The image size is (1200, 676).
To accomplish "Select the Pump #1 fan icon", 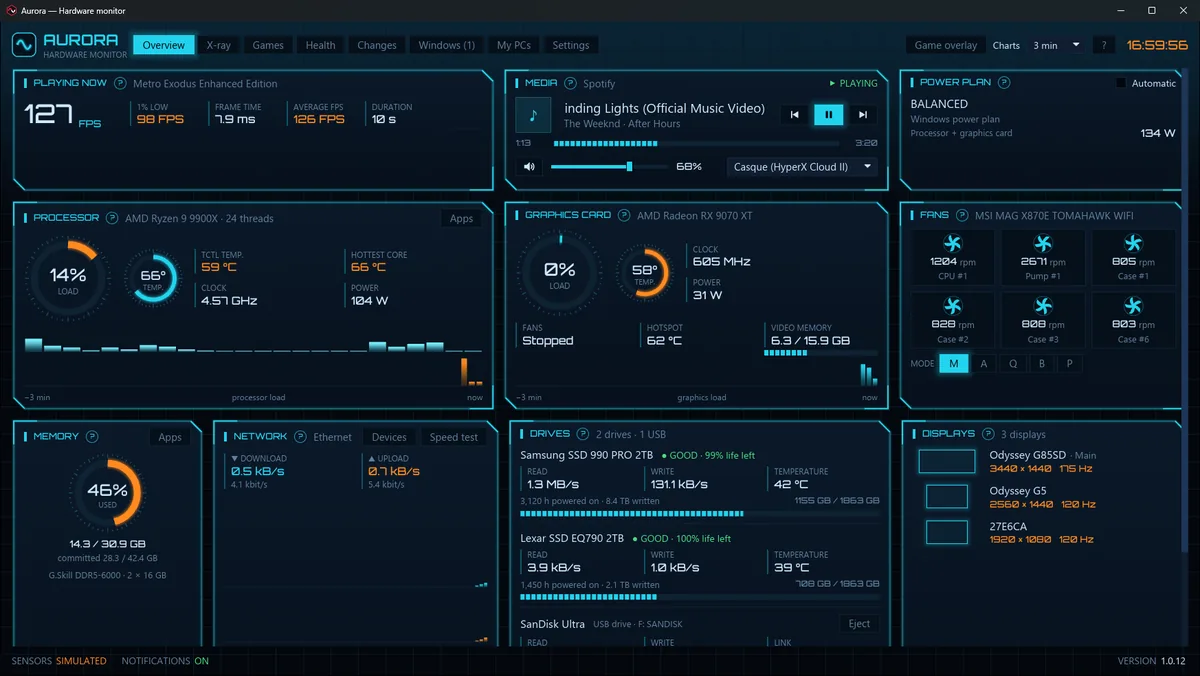I will pos(1043,243).
